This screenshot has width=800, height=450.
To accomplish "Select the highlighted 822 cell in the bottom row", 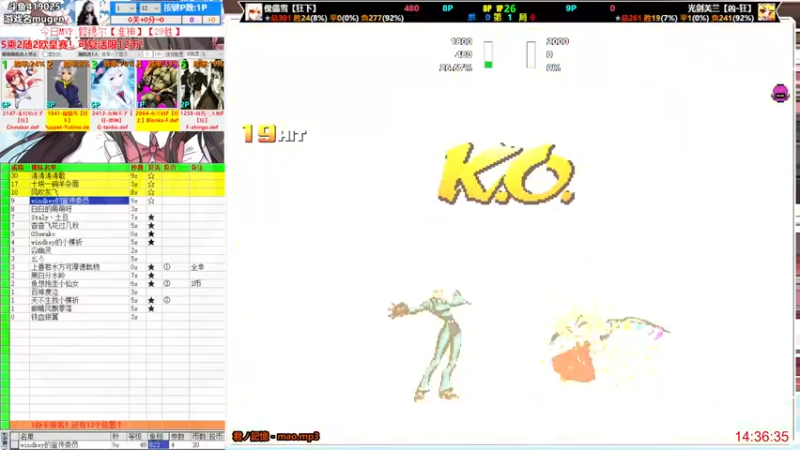I will [158, 445].
